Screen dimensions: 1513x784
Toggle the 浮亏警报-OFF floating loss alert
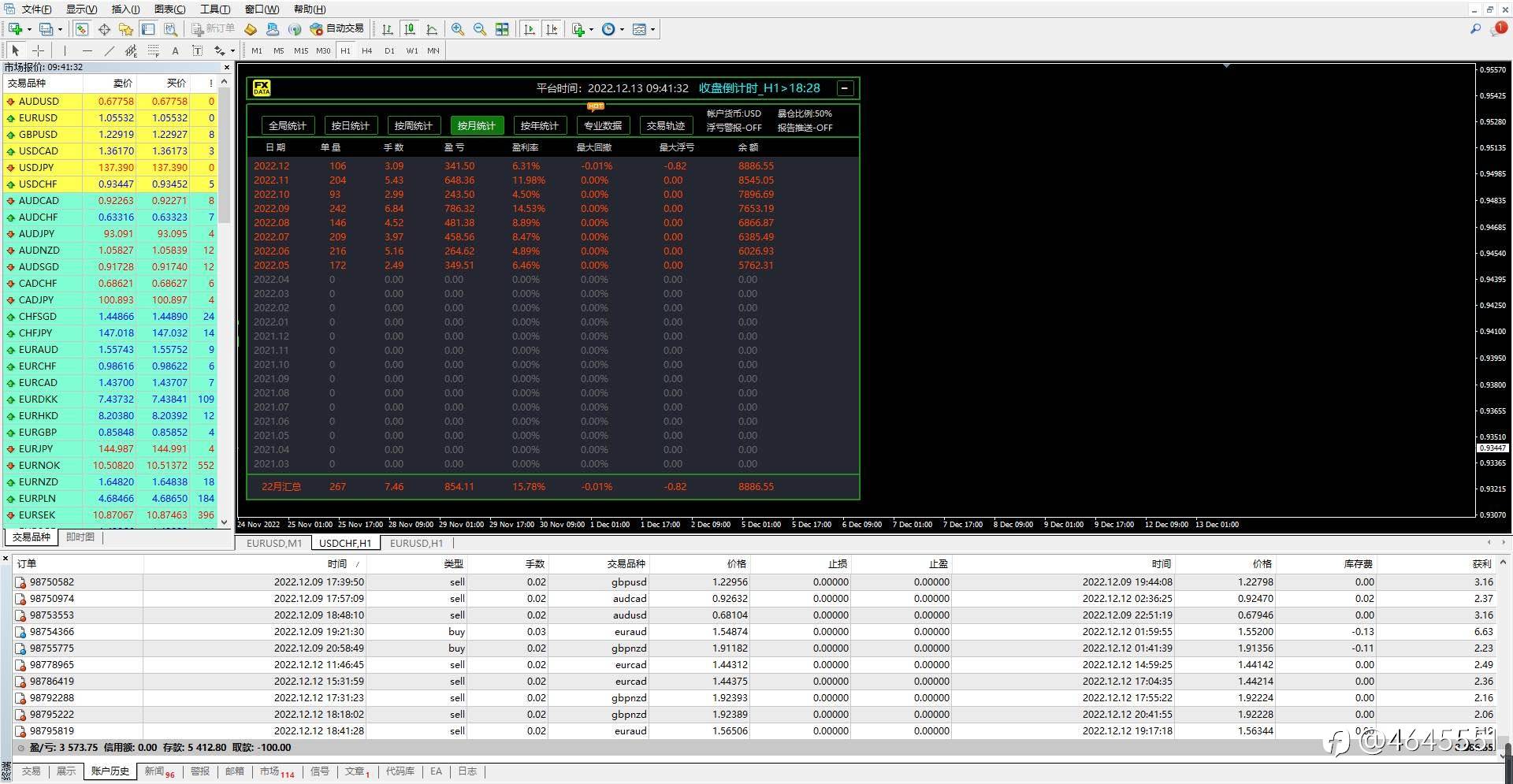click(734, 128)
